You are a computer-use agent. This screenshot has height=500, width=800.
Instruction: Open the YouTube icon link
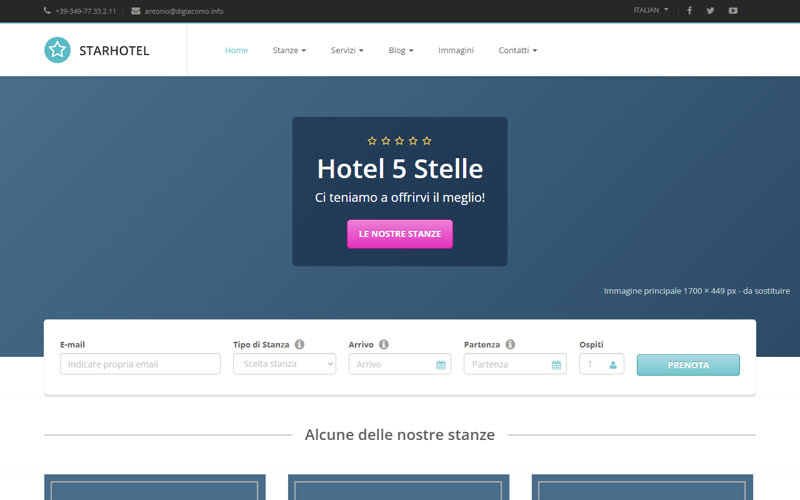point(733,11)
